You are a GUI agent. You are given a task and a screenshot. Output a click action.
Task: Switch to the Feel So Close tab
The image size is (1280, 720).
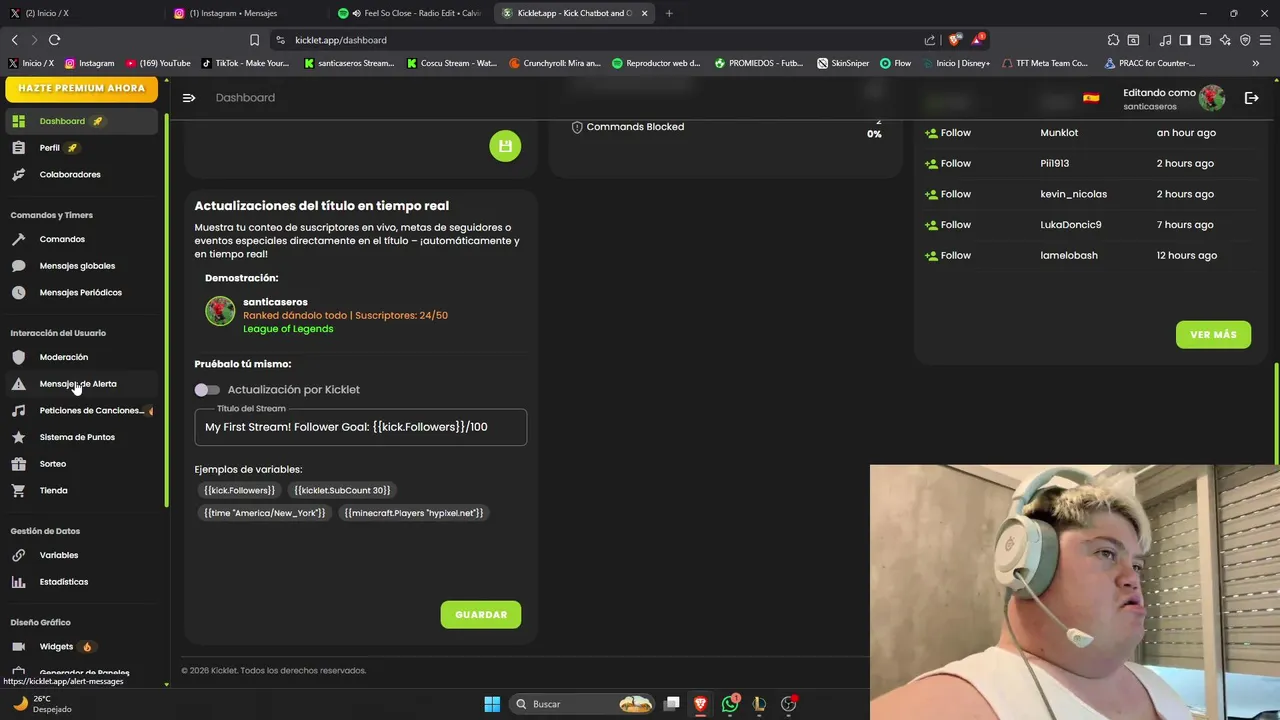tap(410, 13)
